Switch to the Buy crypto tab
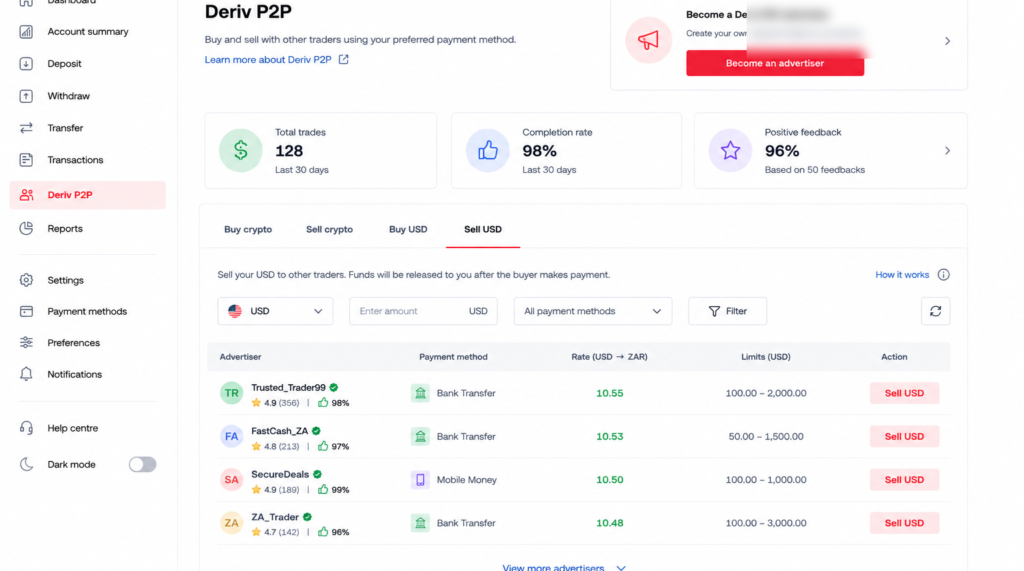Image resolution: width=1024 pixels, height=571 pixels. pos(248,229)
